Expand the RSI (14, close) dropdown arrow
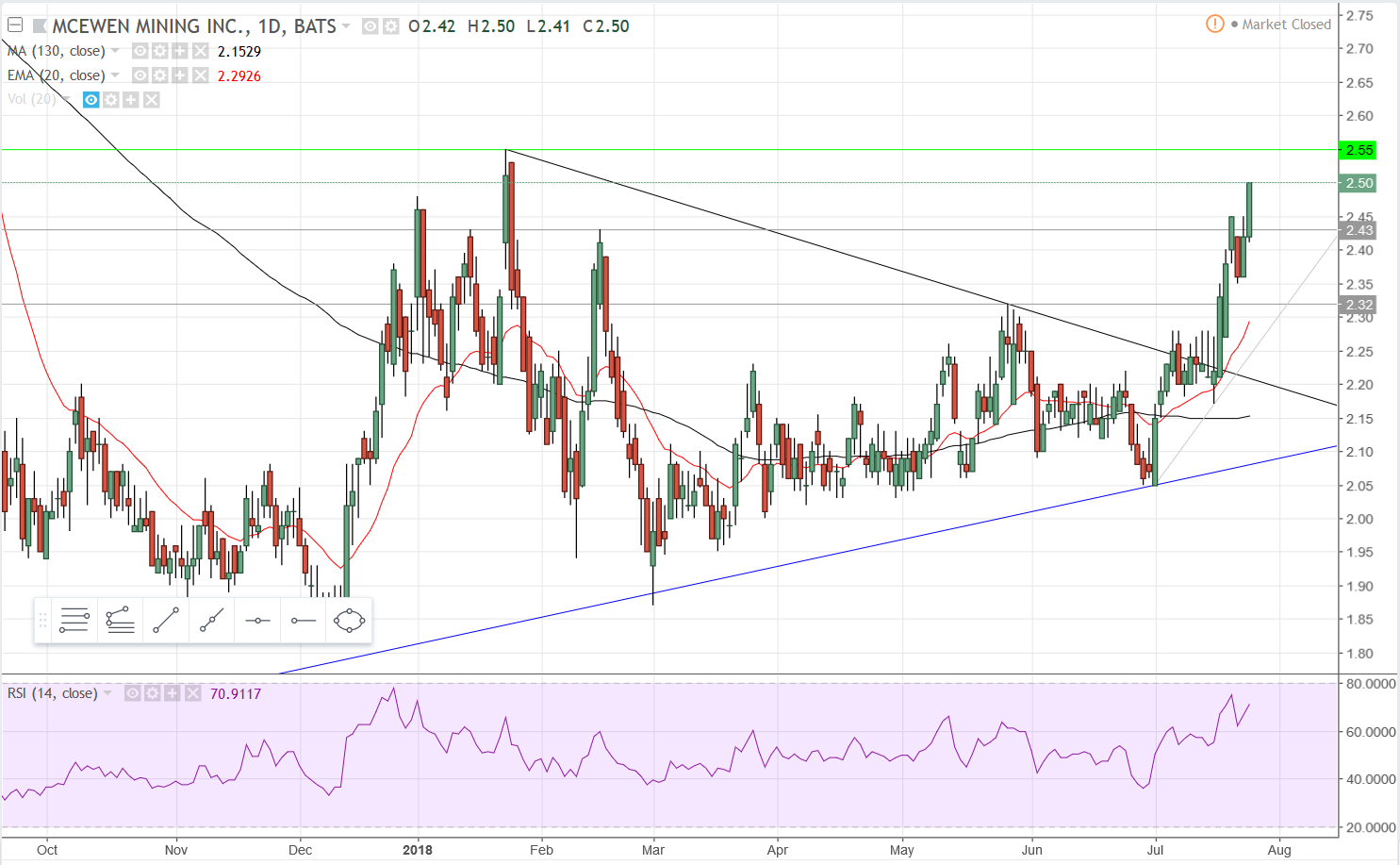 (107, 693)
